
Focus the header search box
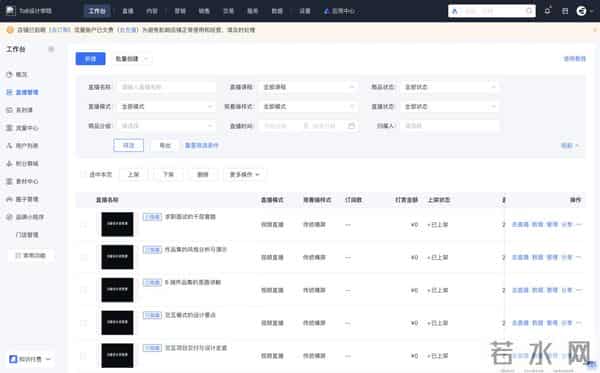(x=492, y=11)
